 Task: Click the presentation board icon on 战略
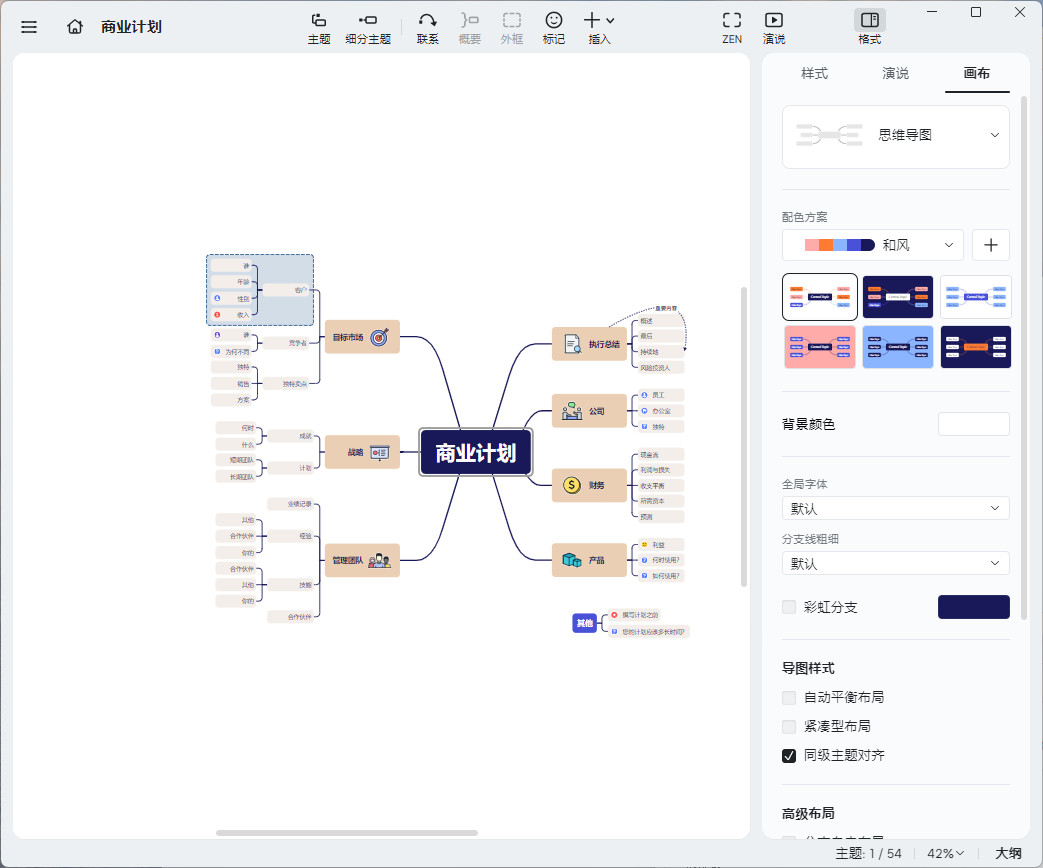click(x=379, y=453)
